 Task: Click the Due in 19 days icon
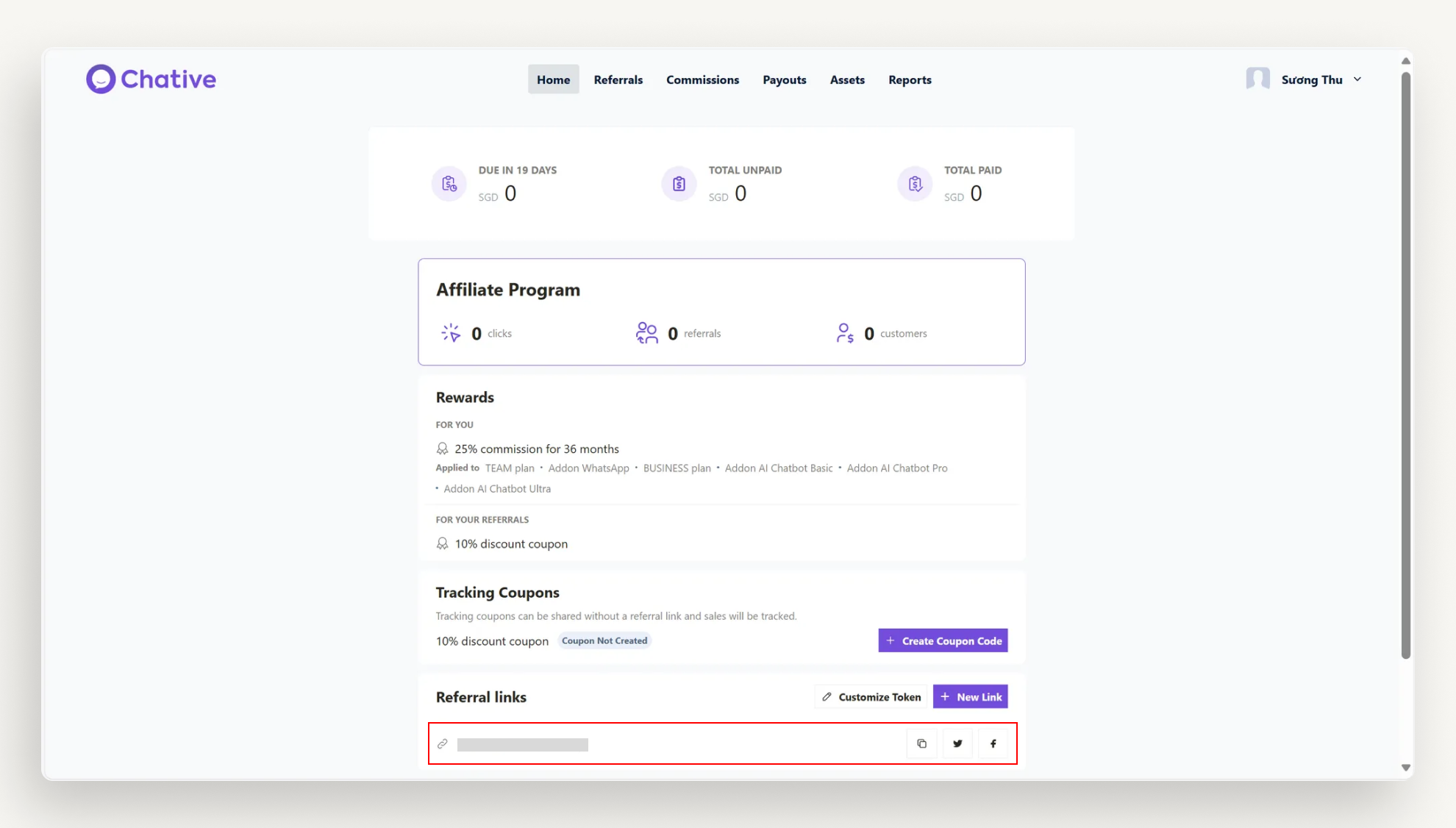pyautogui.click(x=449, y=184)
